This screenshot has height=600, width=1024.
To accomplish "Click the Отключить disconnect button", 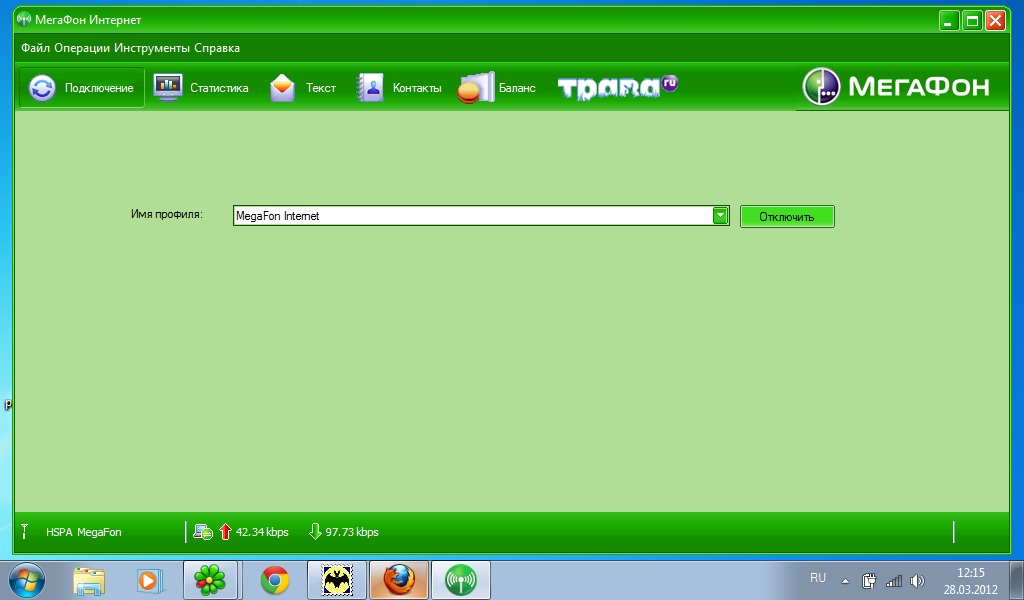I will (787, 217).
